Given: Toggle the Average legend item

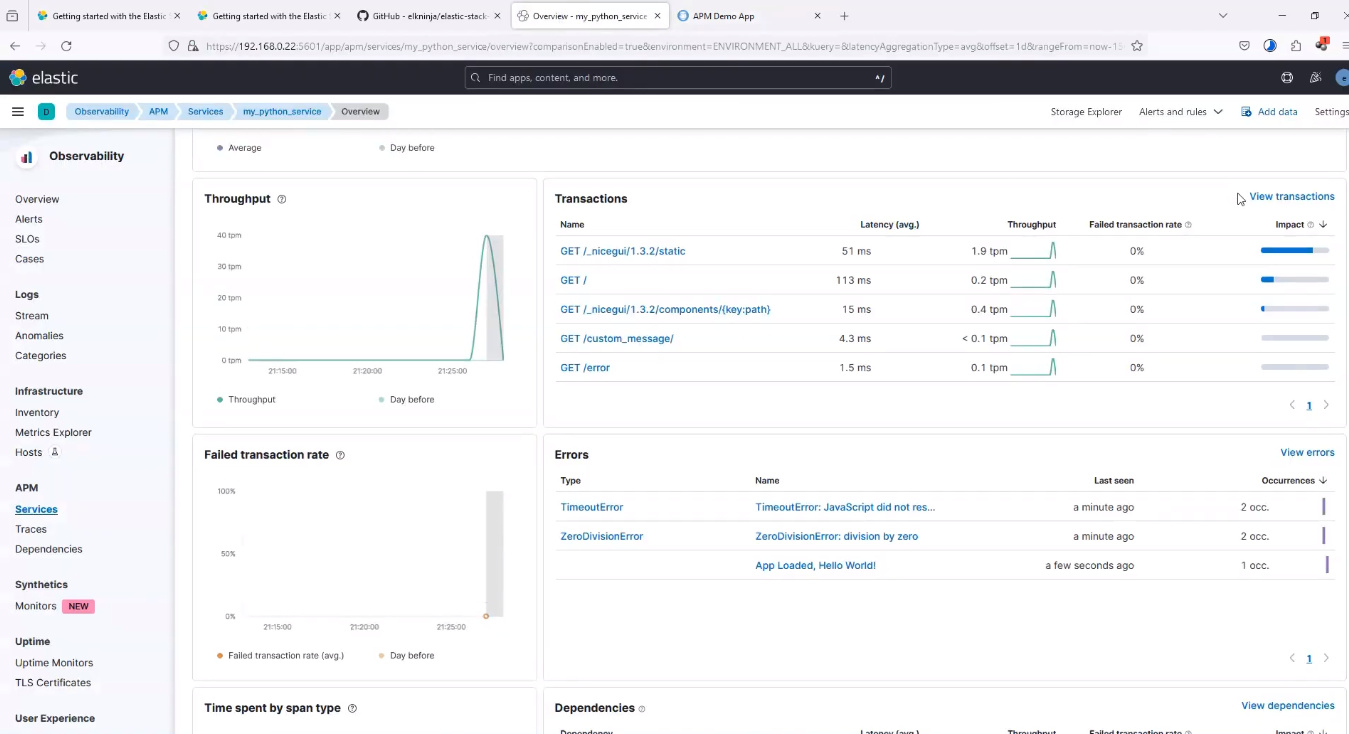Looking at the screenshot, I should coord(239,148).
